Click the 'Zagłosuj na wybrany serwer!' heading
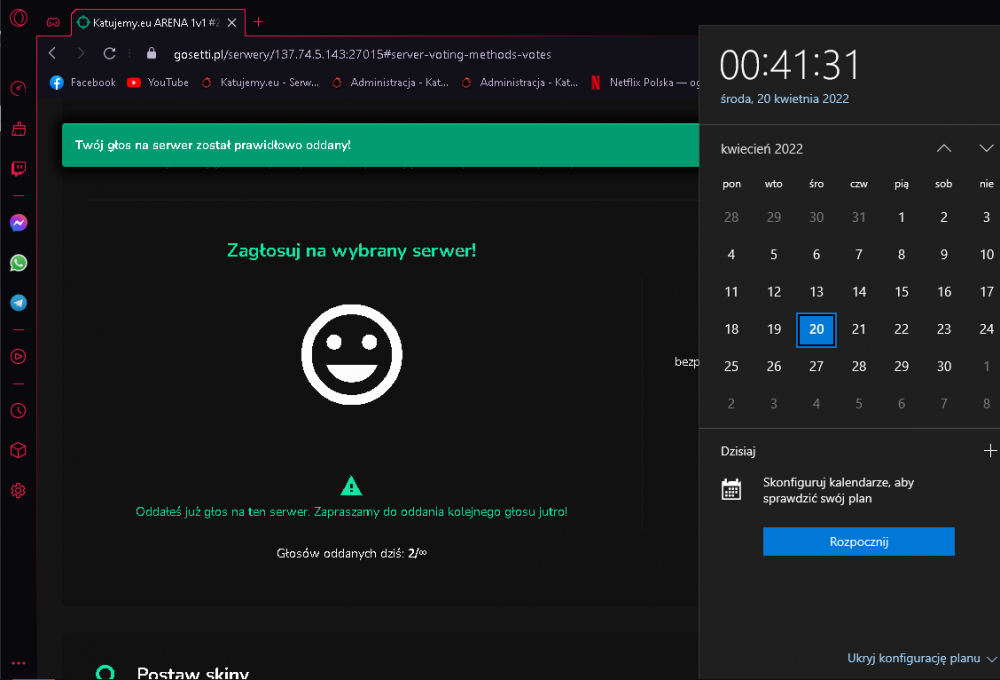Viewport: 1000px width, 680px height. 351,251
